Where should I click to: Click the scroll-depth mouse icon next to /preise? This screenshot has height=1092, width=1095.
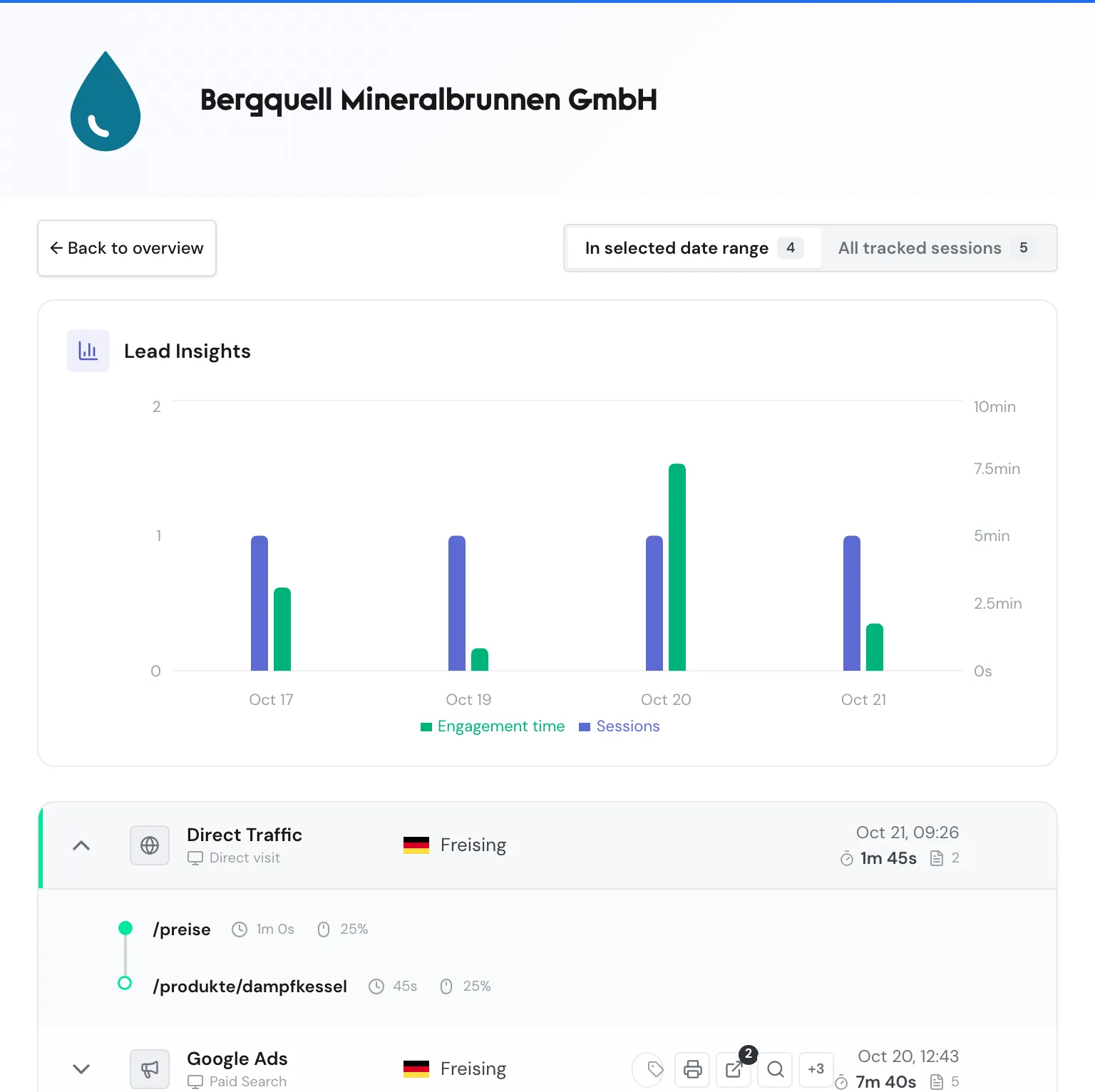point(324,929)
